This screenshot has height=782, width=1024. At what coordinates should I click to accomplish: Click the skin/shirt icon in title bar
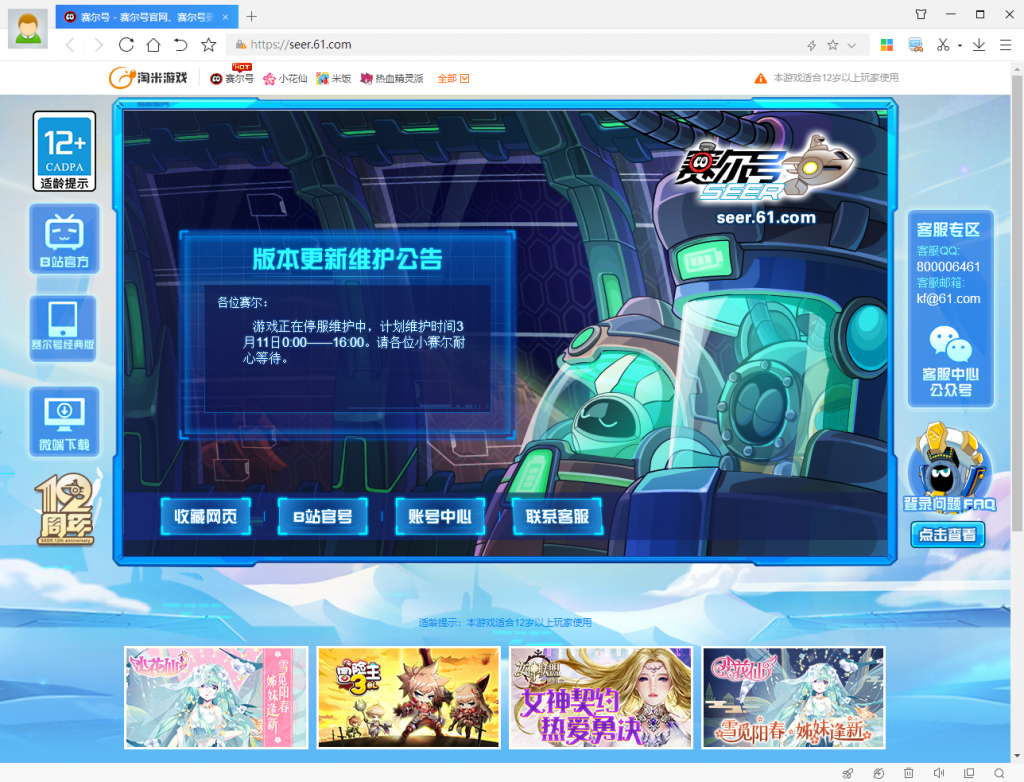coord(921,14)
